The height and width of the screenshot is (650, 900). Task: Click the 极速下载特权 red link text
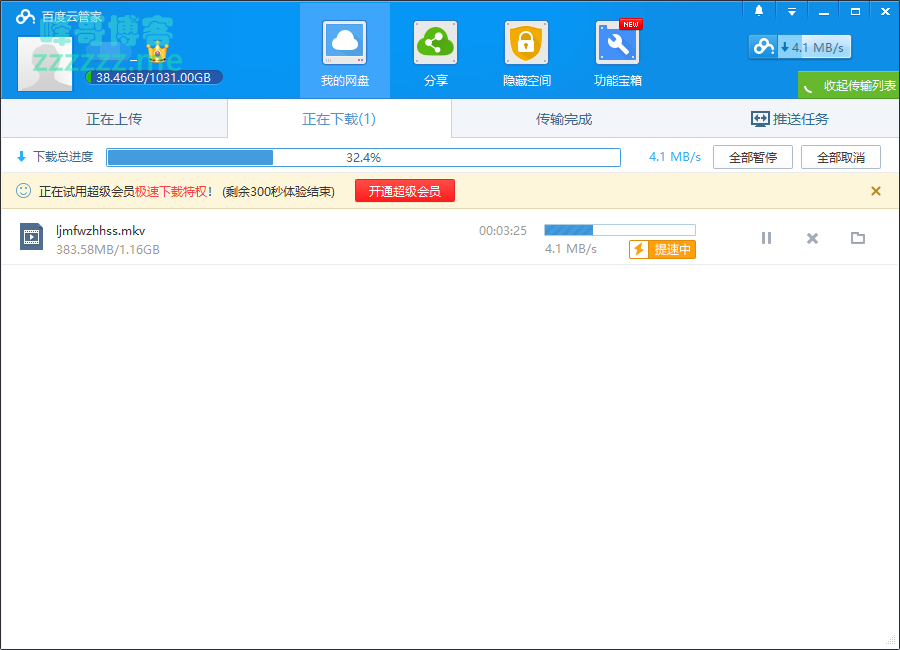171,191
